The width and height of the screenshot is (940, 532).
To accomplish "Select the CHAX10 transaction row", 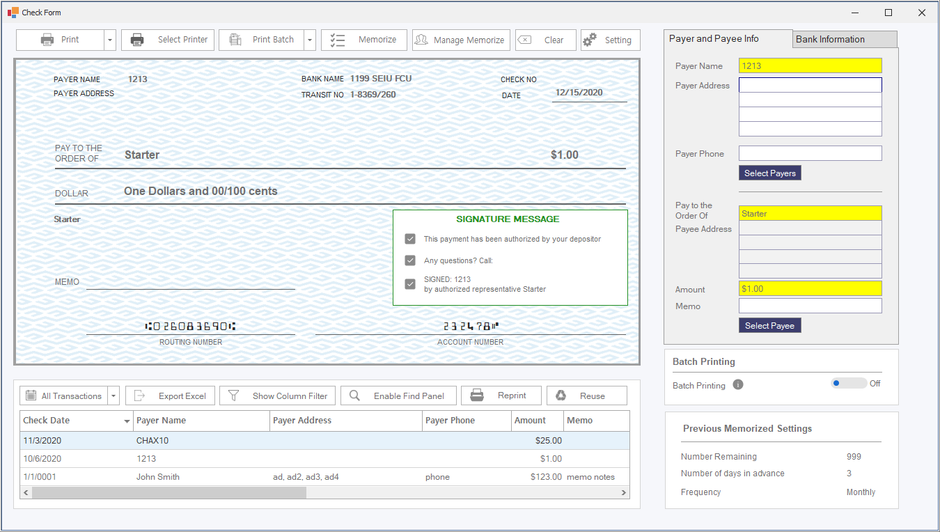I will pos(324,441).
